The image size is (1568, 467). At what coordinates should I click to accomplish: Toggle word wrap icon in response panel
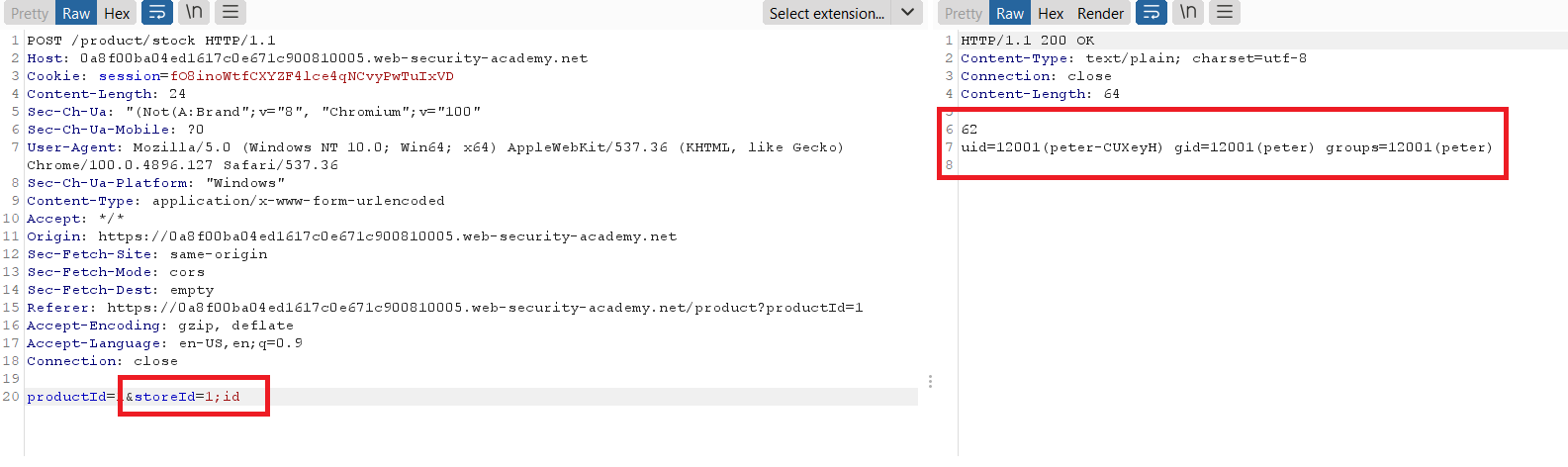[x=1151, y=13]
